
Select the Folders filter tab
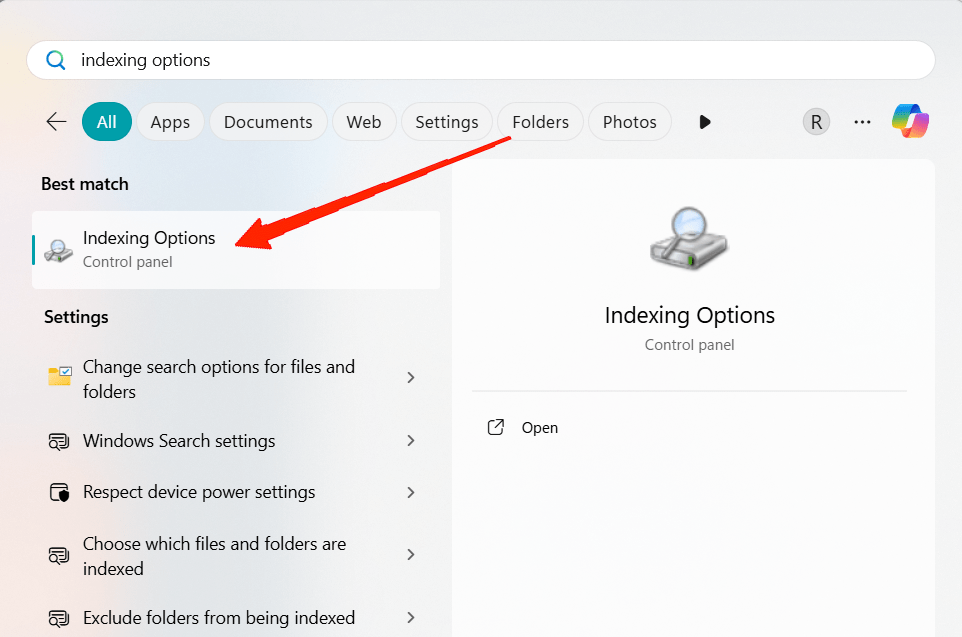point(540,122)
